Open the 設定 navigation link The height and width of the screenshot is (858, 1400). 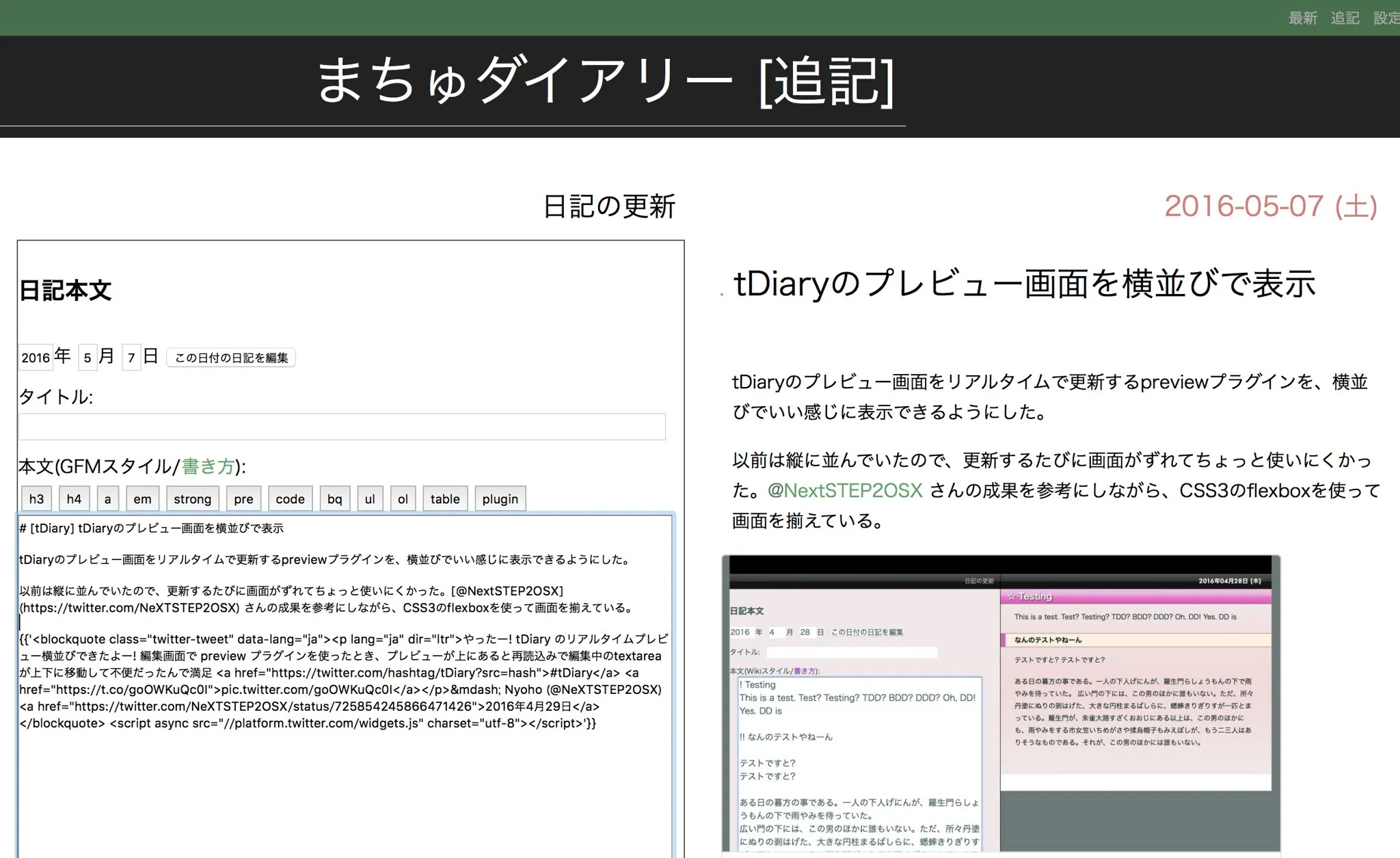[x=1386, y=18]
